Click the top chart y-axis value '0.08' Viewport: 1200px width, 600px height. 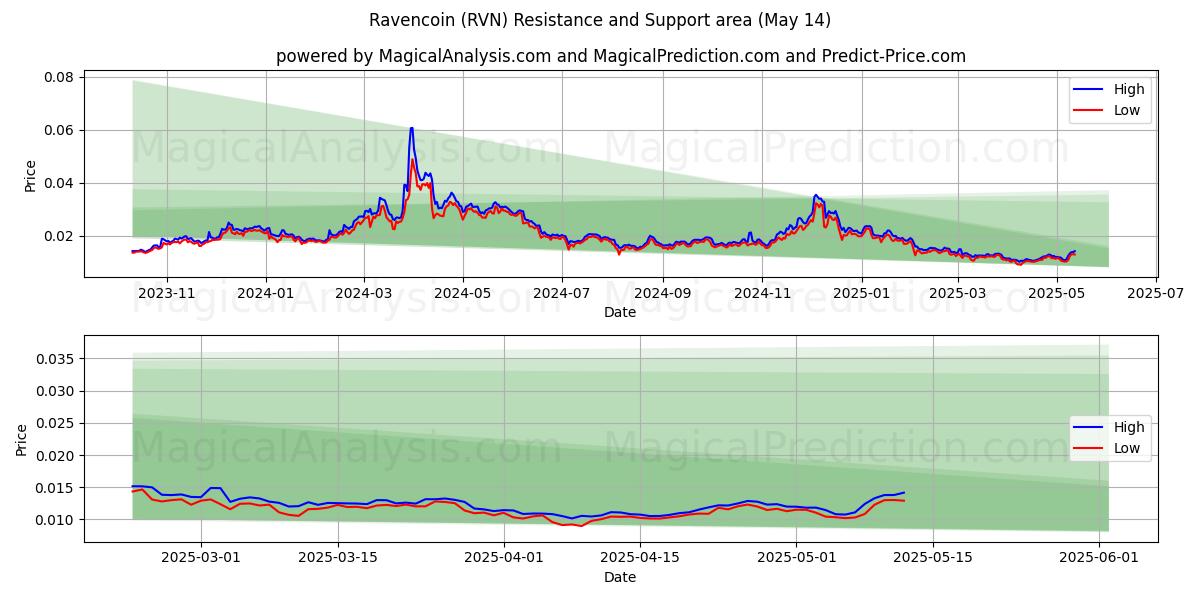click(60, 78)
